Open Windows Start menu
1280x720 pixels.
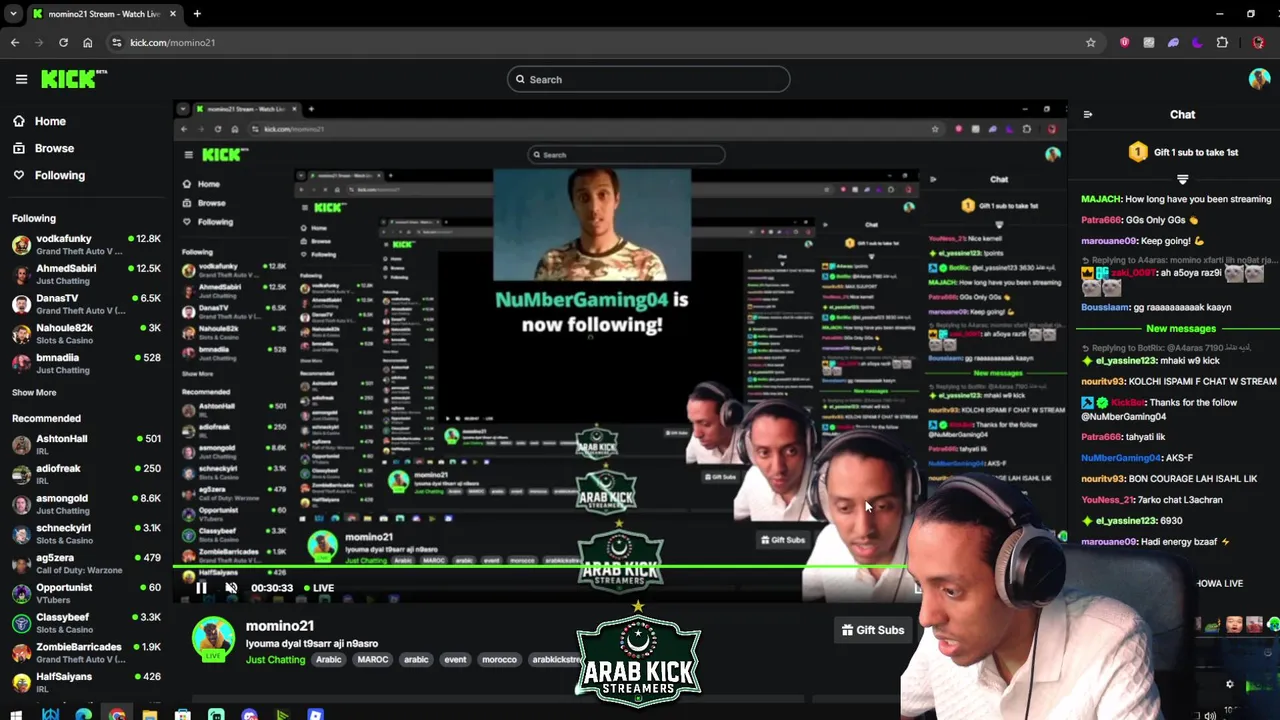[x=16, y=714]
